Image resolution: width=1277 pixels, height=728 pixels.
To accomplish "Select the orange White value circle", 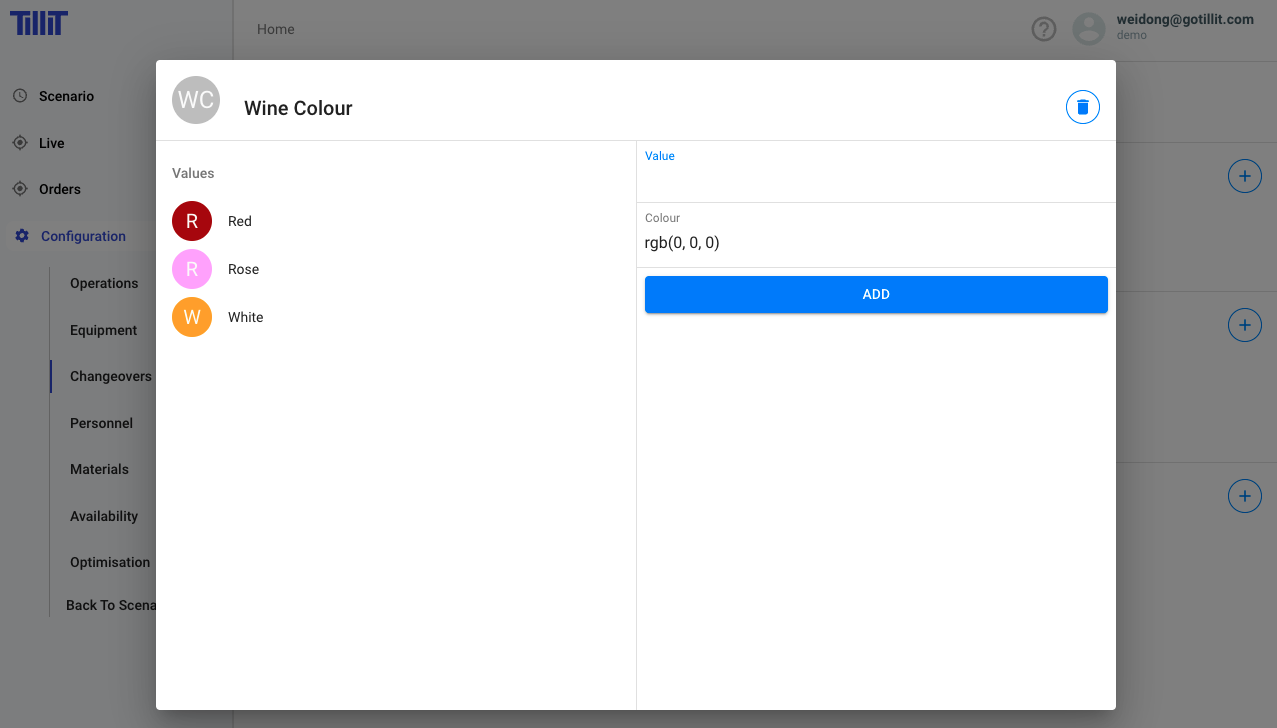I will pyautogui.click(x=192, y=317).
